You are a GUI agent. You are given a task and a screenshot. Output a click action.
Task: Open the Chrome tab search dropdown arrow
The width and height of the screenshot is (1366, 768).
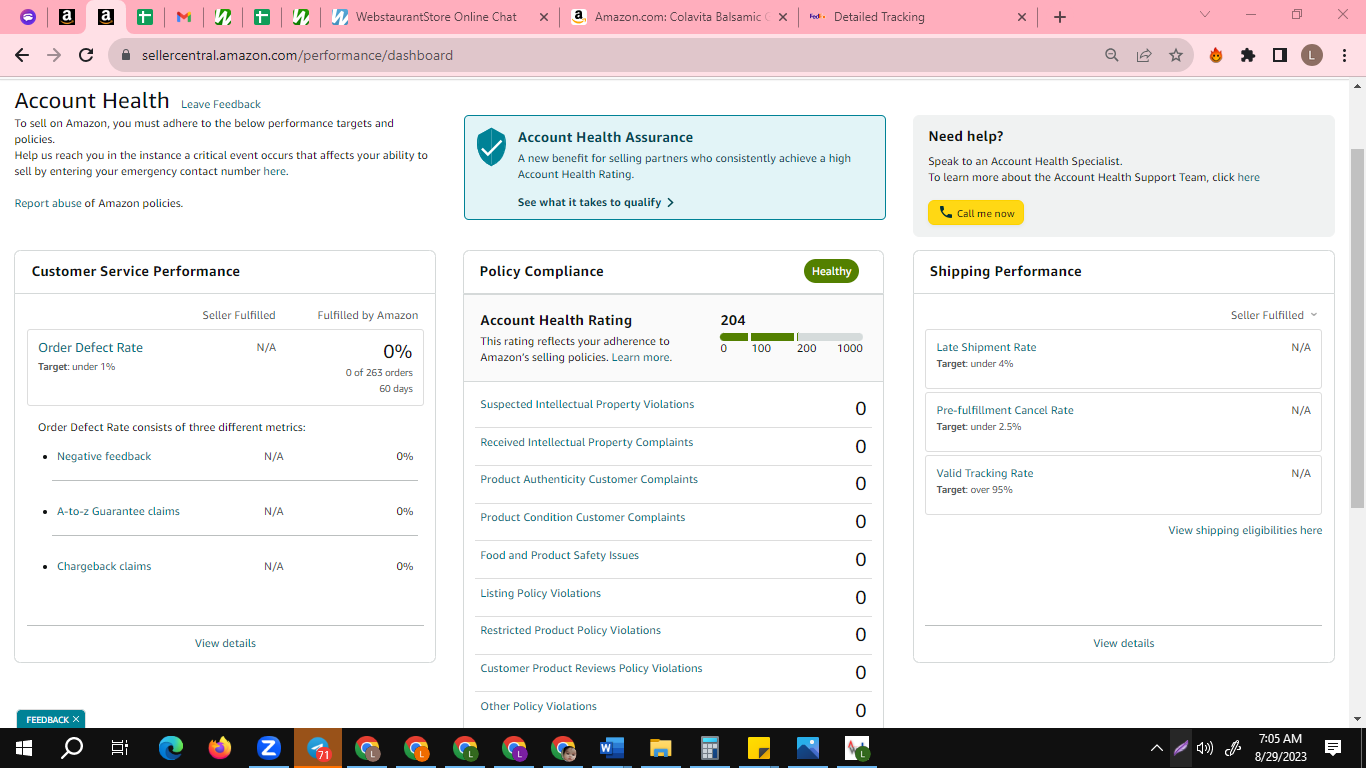click(1204, 15)
